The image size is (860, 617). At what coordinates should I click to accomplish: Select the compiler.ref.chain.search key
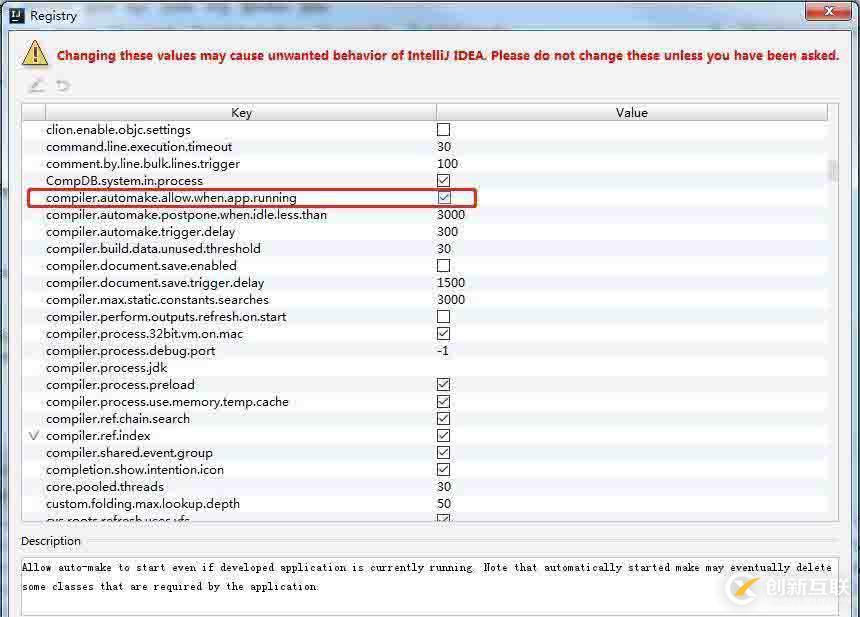click(x=118, y=418)
